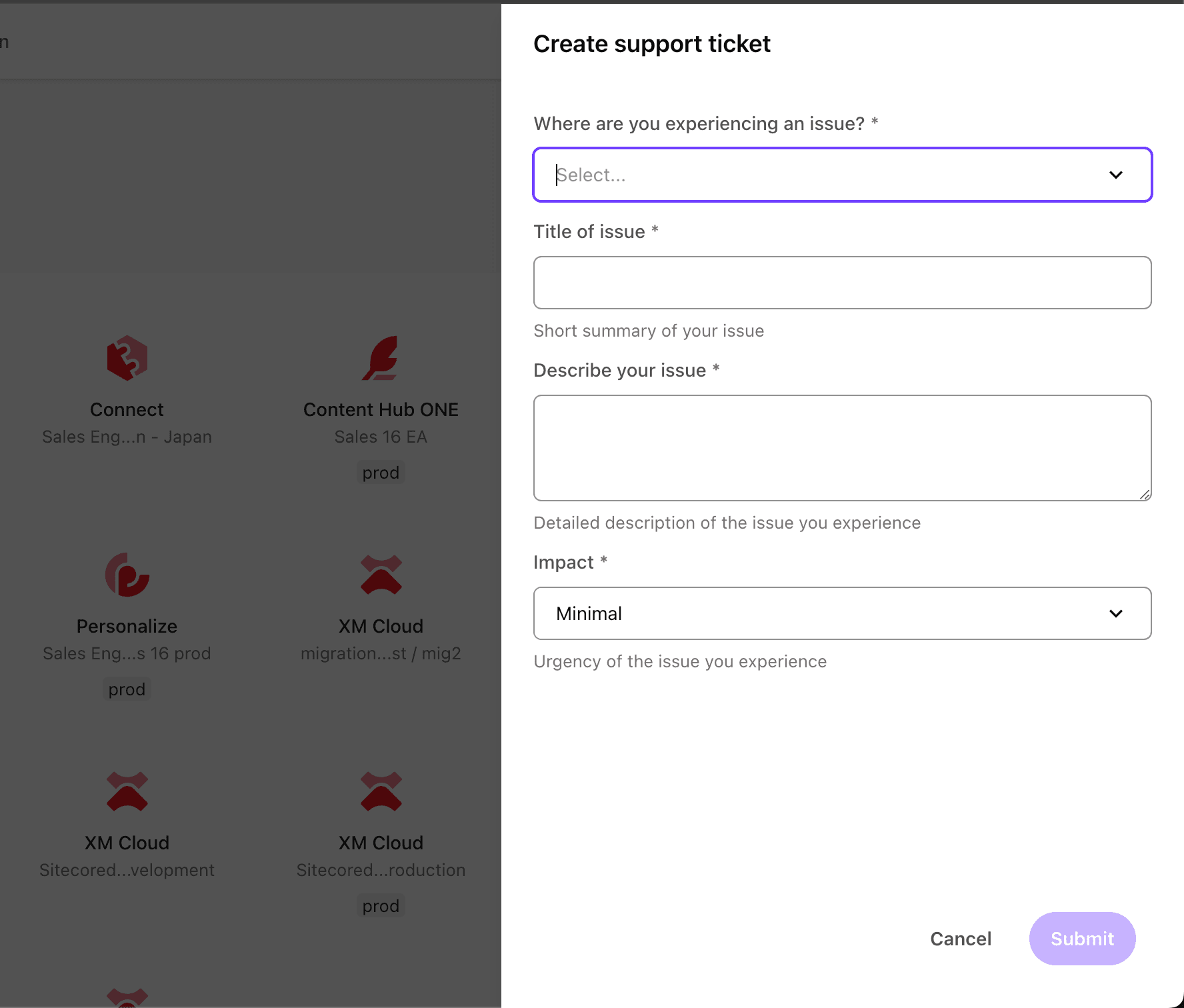Click the Connect app icon
1184x1008 pixels.
[x=127, y=358]
